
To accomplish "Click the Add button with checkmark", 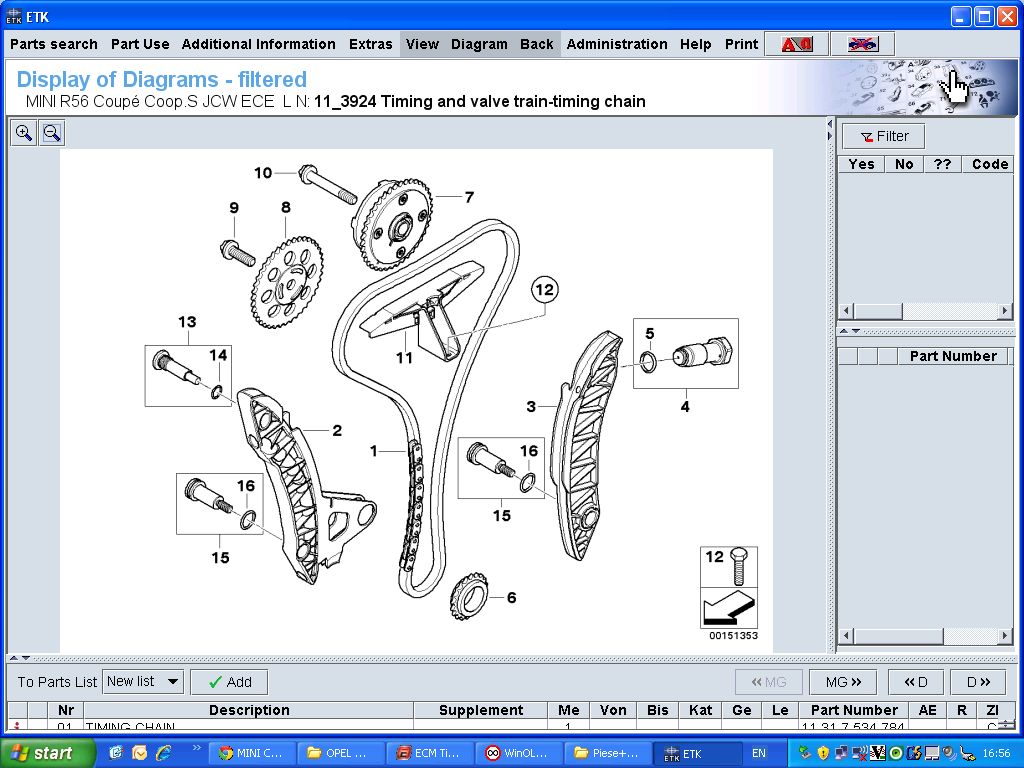I will click(x=229, y=682).
